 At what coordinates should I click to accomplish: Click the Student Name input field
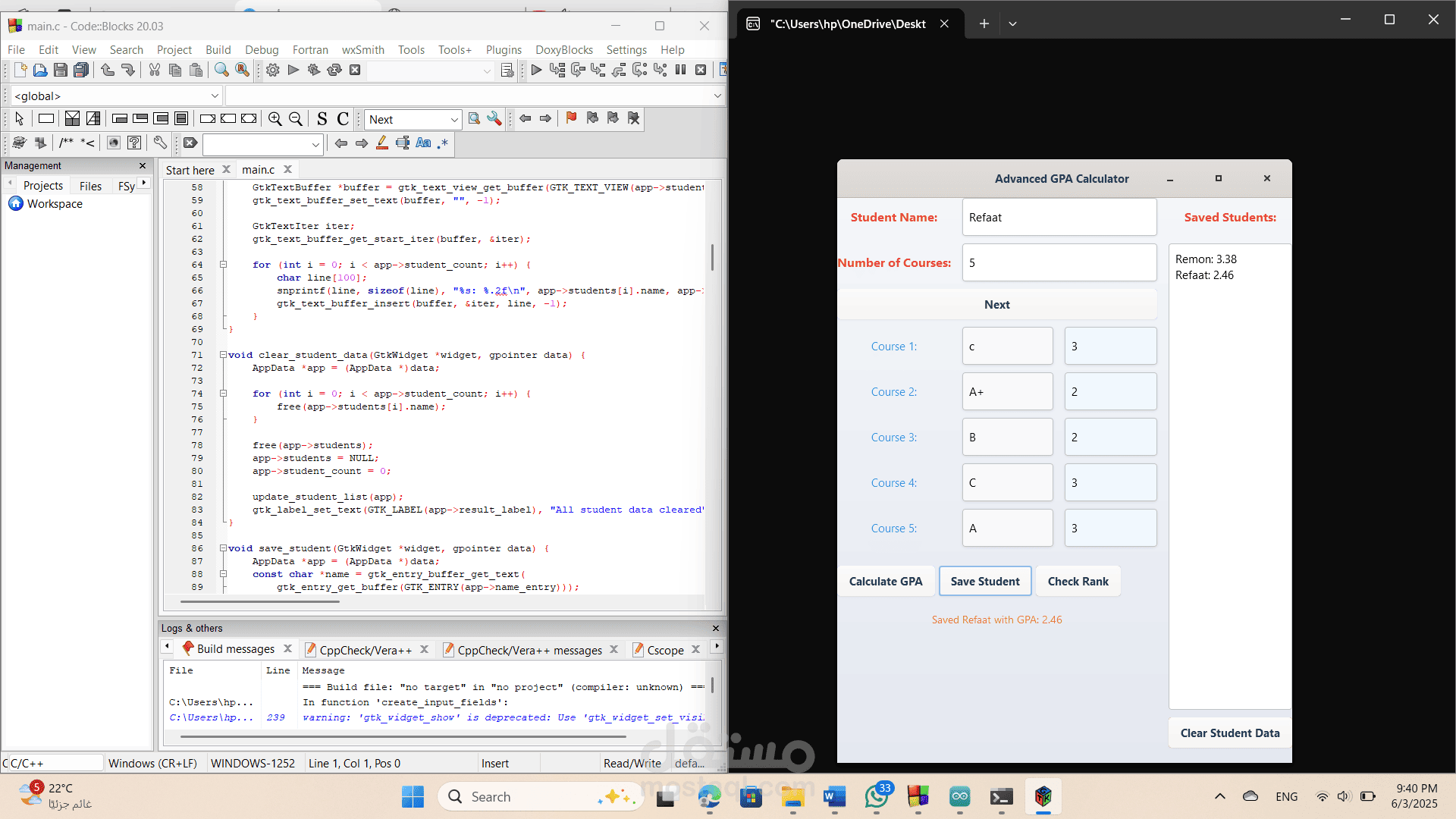pos(1059,218)
